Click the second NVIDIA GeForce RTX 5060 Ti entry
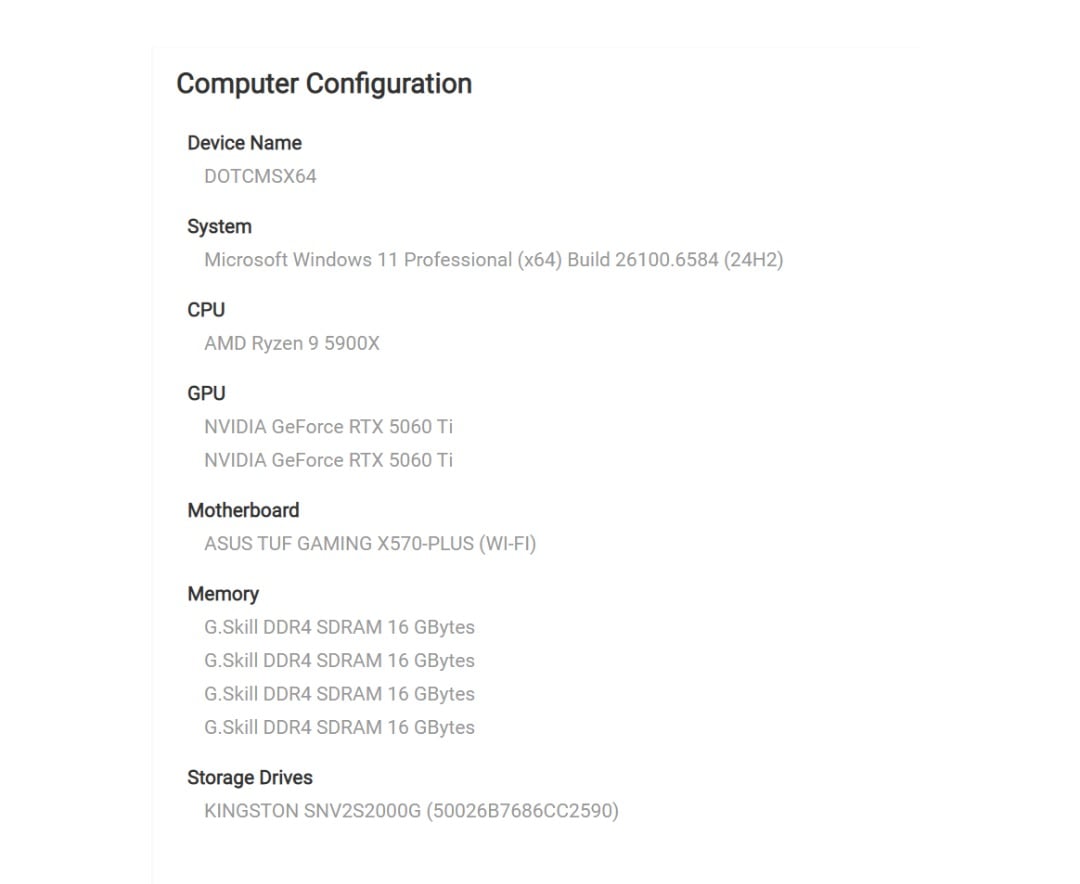Image resolution: width=1080 pixels, height=884 pixels. [329, 460]
